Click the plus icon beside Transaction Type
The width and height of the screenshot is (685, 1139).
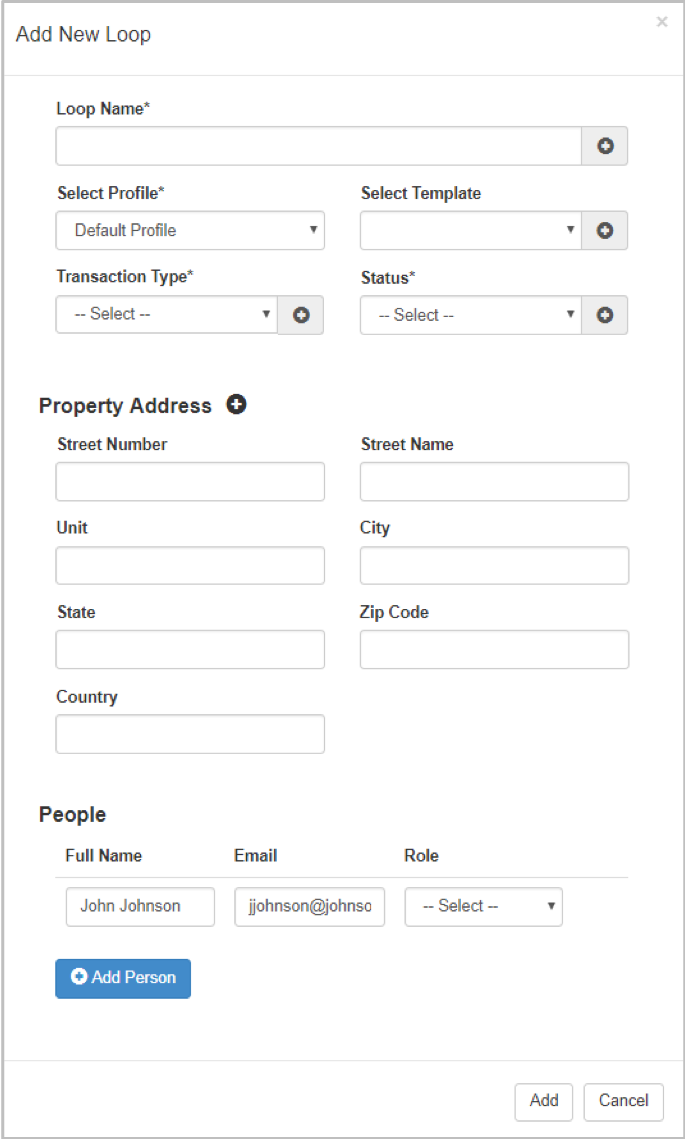pyautogui.click(x=300, y=315)
